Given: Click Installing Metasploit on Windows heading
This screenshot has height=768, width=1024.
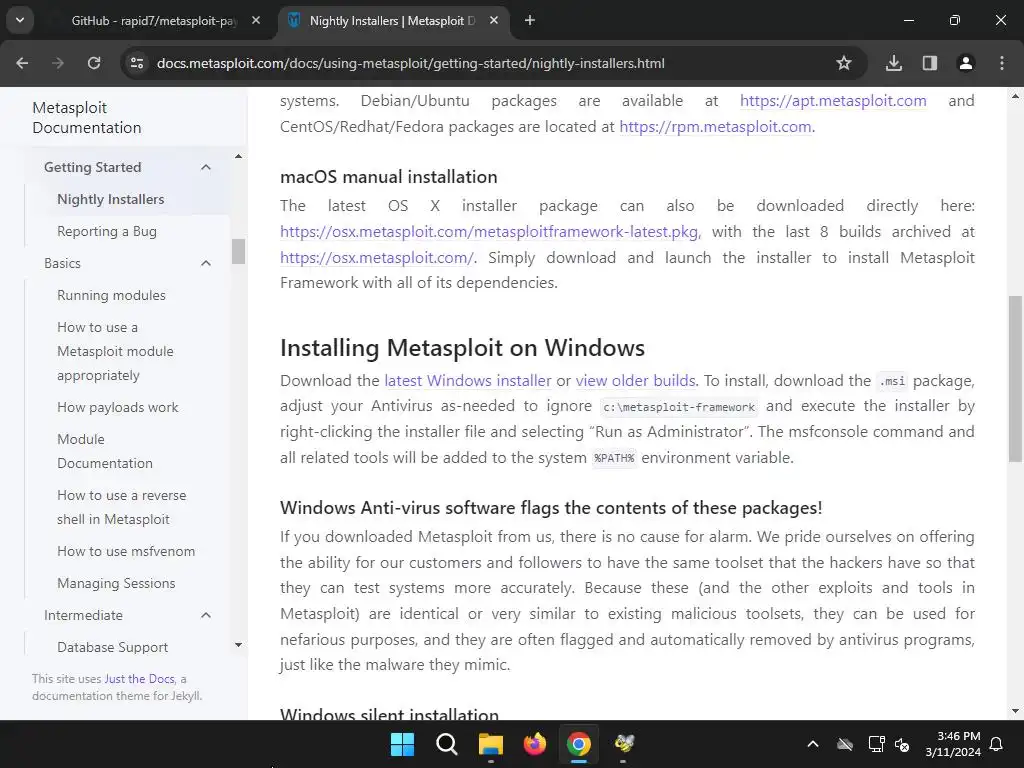Looking at the screenshot, I should click(x=462, y=348).
